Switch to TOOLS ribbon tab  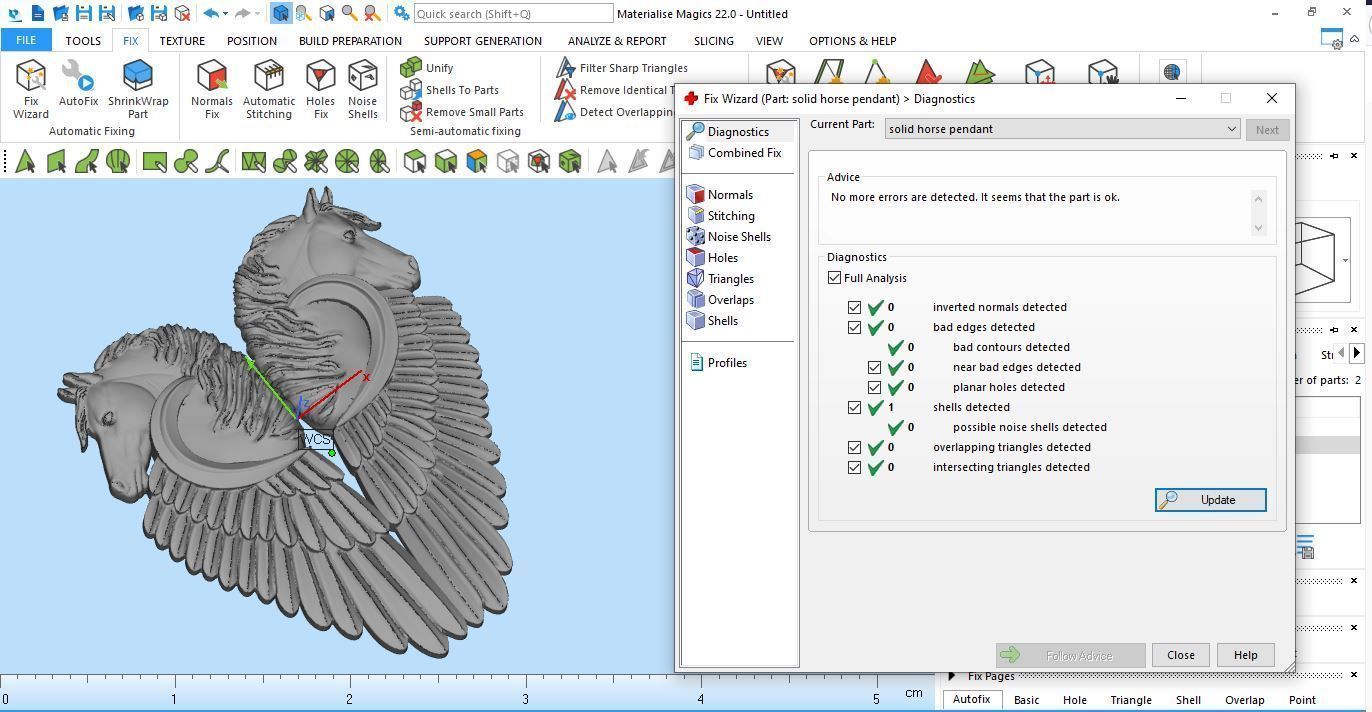point(83,41)
